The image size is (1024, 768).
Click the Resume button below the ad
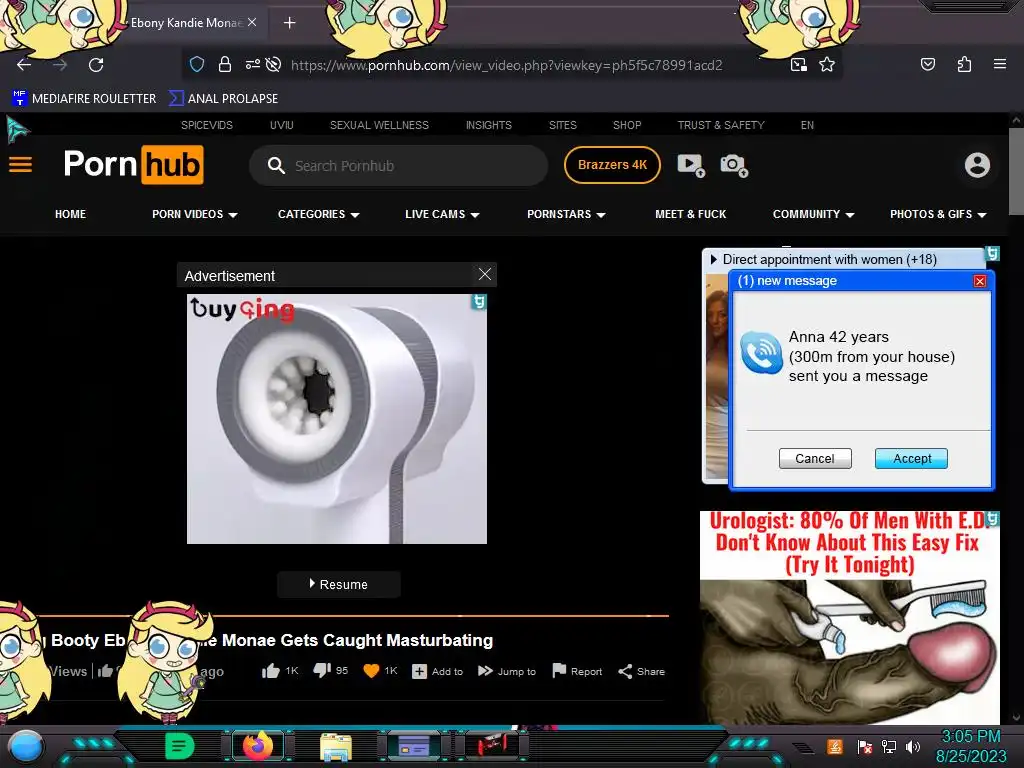[338, 584]
